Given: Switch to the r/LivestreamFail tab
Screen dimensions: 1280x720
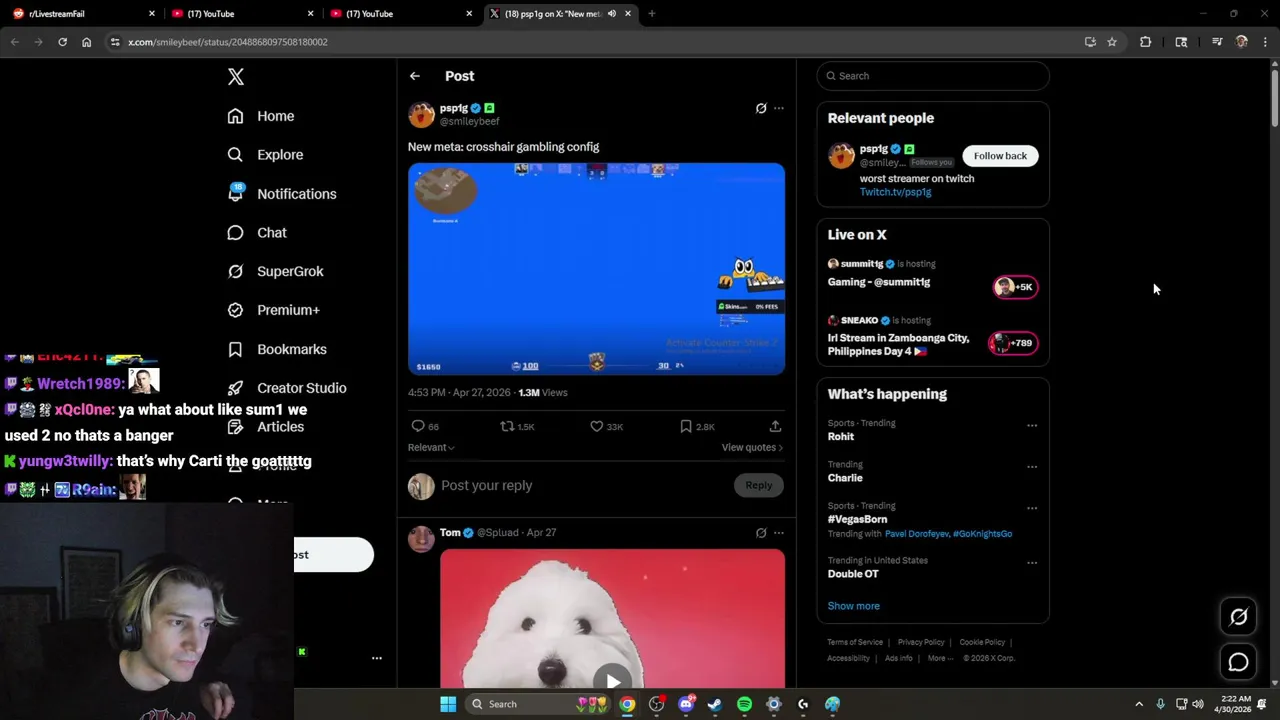Looking at the screenshot, I should pyautogui.click(x=84, y=14).
